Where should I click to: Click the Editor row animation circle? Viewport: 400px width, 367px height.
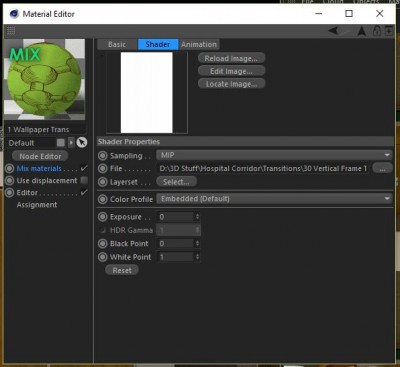tap(10, 193)
